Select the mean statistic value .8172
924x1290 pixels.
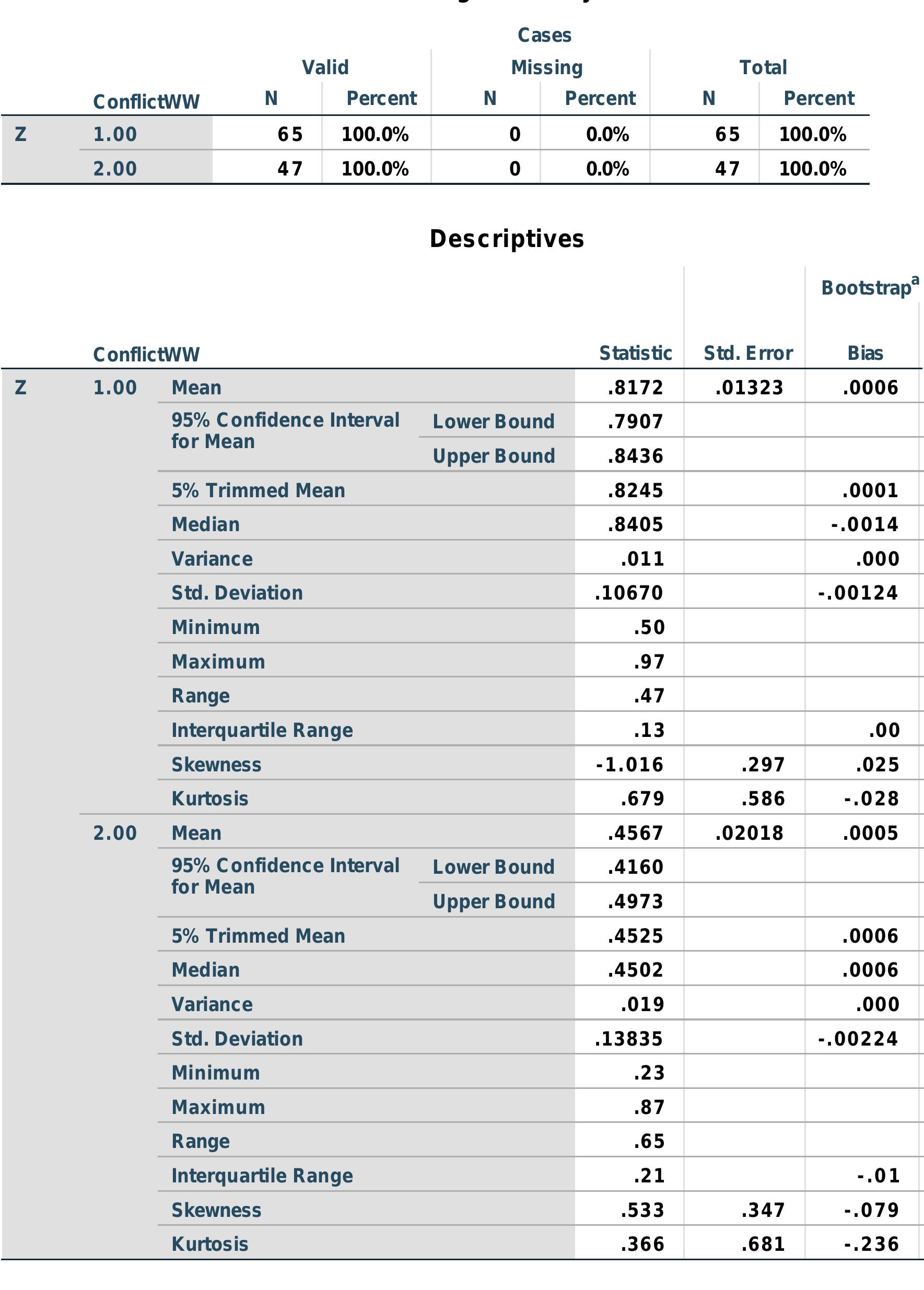tap(635, 388)
